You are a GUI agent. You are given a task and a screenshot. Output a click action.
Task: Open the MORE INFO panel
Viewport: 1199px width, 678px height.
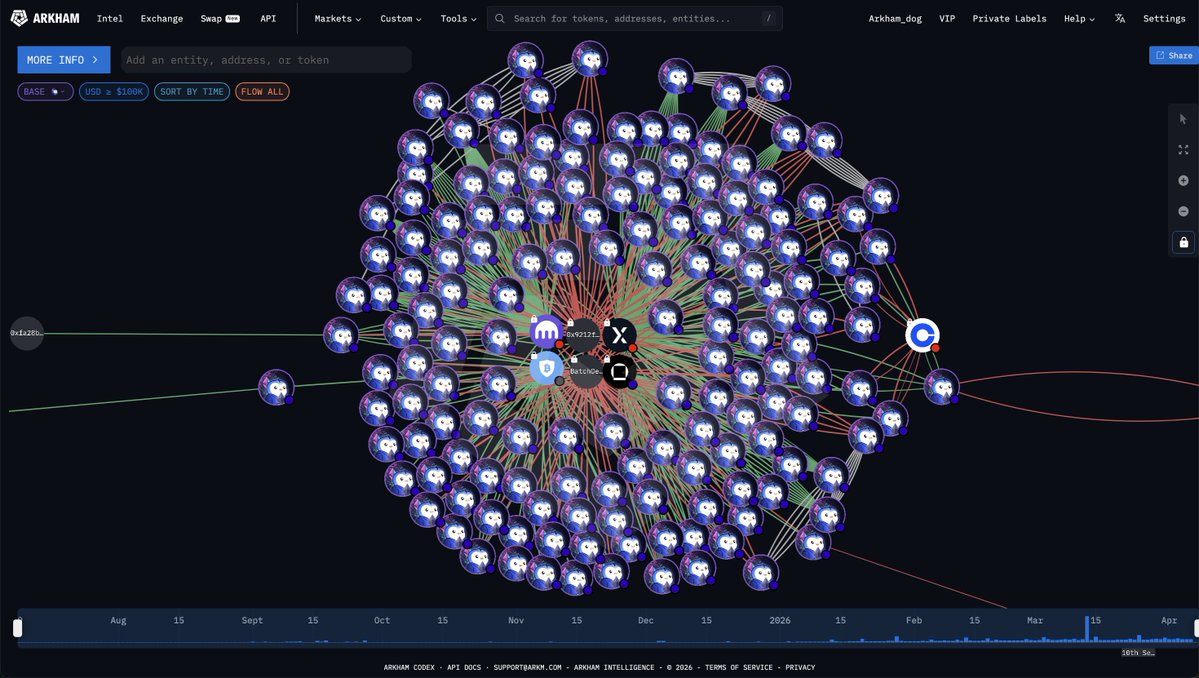(x=63, y=60)
